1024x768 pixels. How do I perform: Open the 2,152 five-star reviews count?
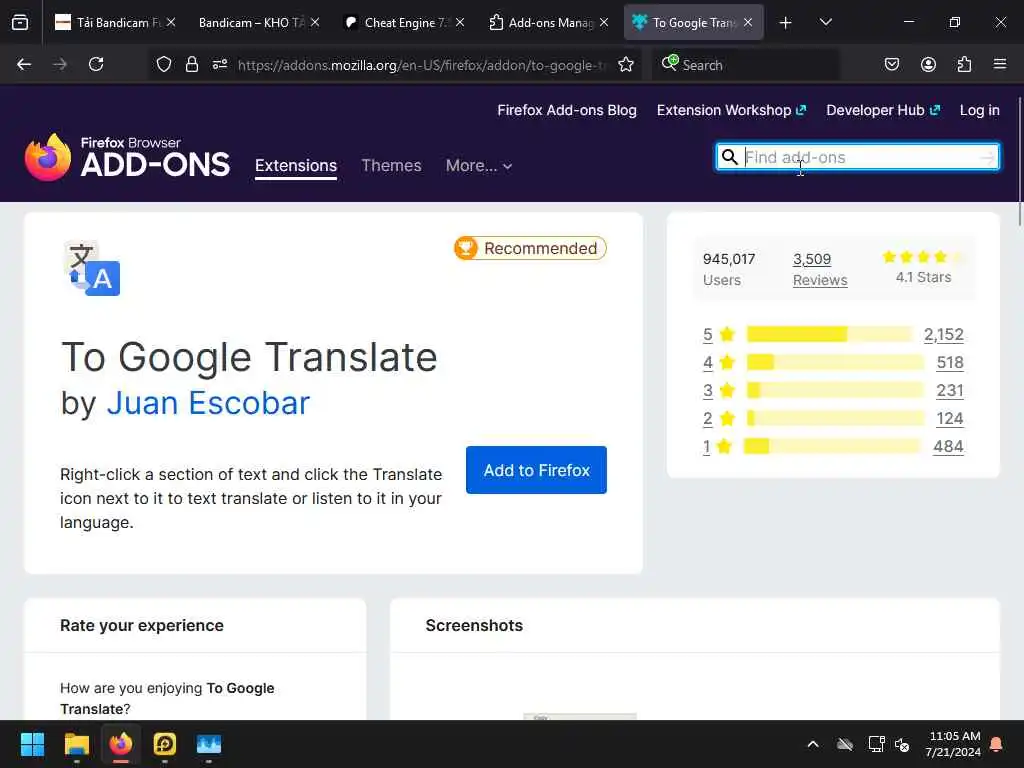944,334
